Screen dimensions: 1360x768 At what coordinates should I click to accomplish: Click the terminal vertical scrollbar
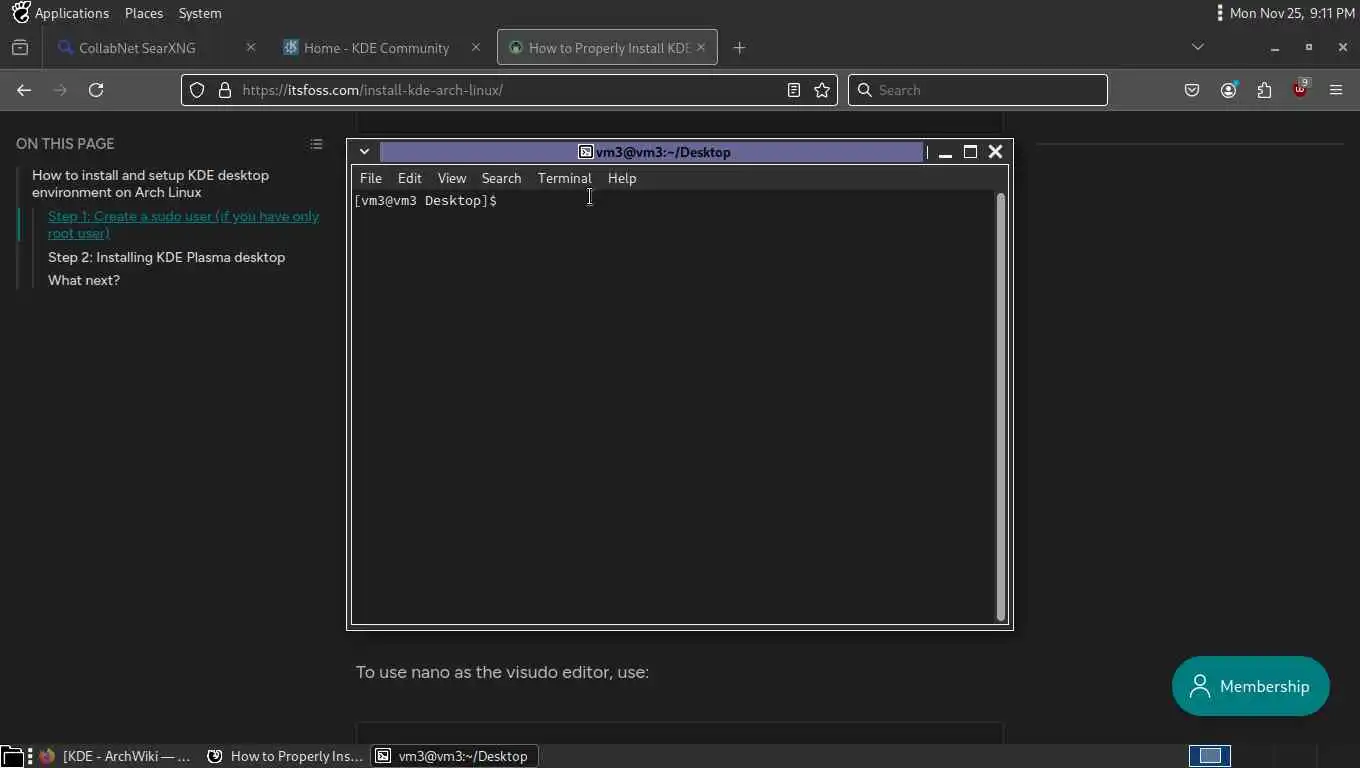(x=1001, y=406)
